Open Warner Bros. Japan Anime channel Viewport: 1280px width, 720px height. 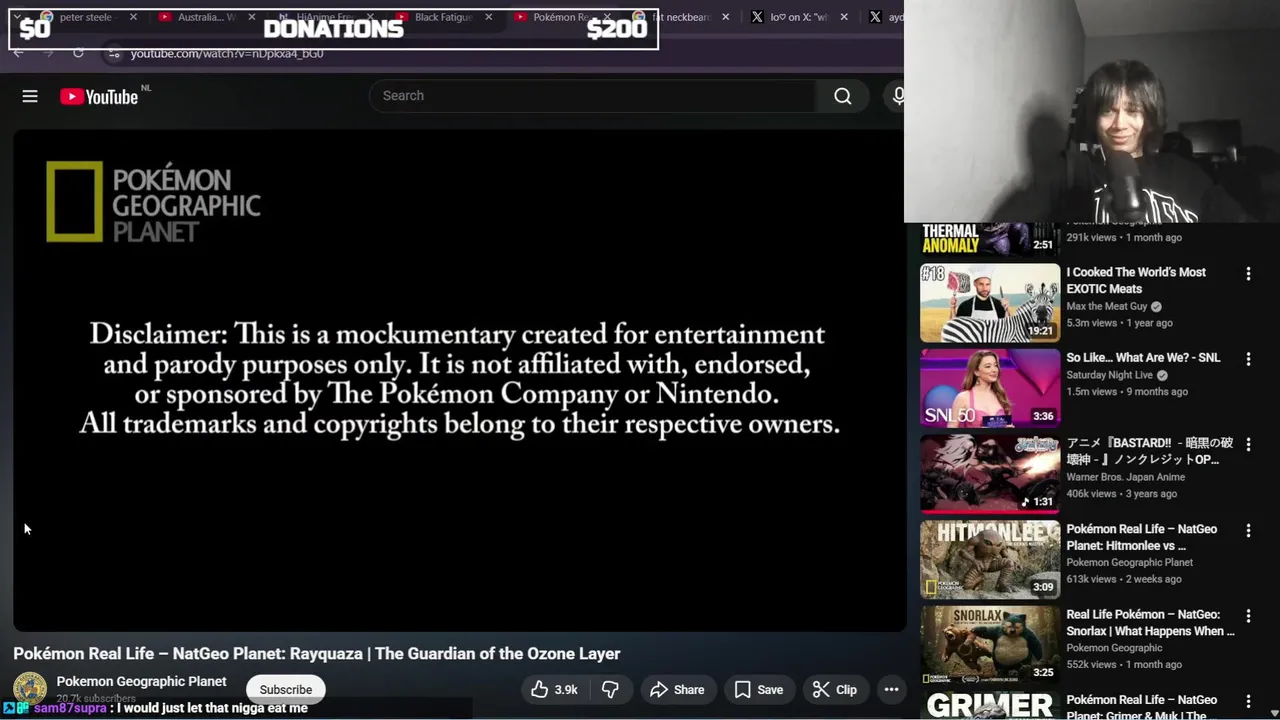1125,477
